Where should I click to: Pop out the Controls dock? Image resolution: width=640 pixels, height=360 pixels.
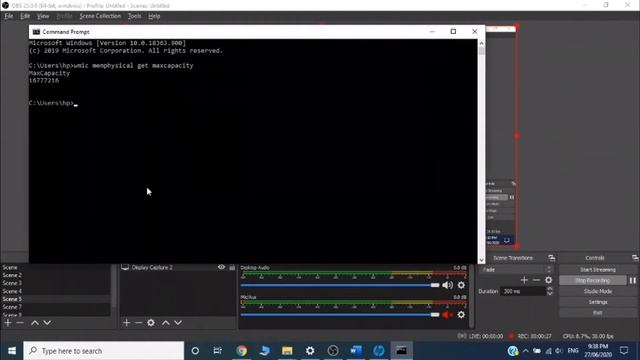point(635,258)
